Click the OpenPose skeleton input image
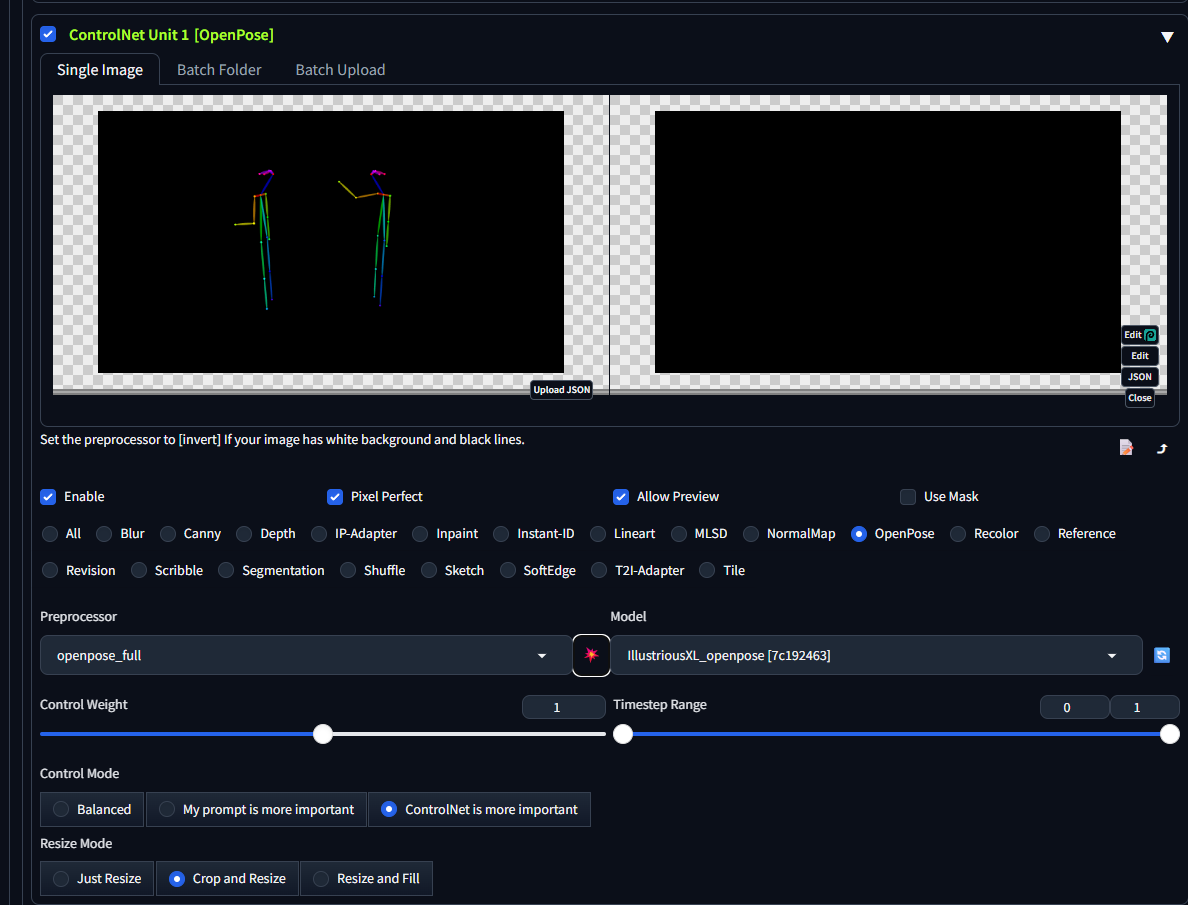 pyautogui.click(x=330, y=242)
